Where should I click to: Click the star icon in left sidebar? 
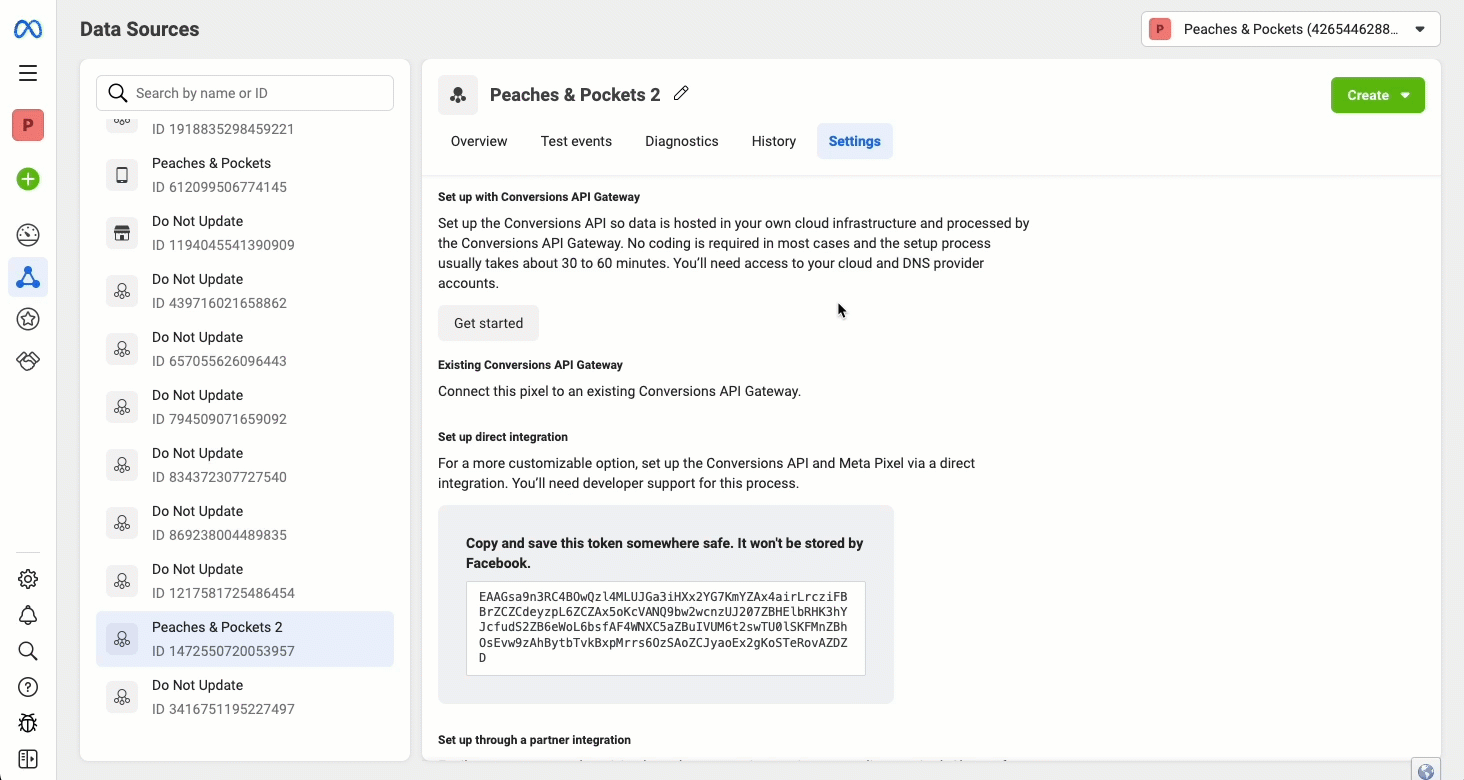(x=28, y=319)
